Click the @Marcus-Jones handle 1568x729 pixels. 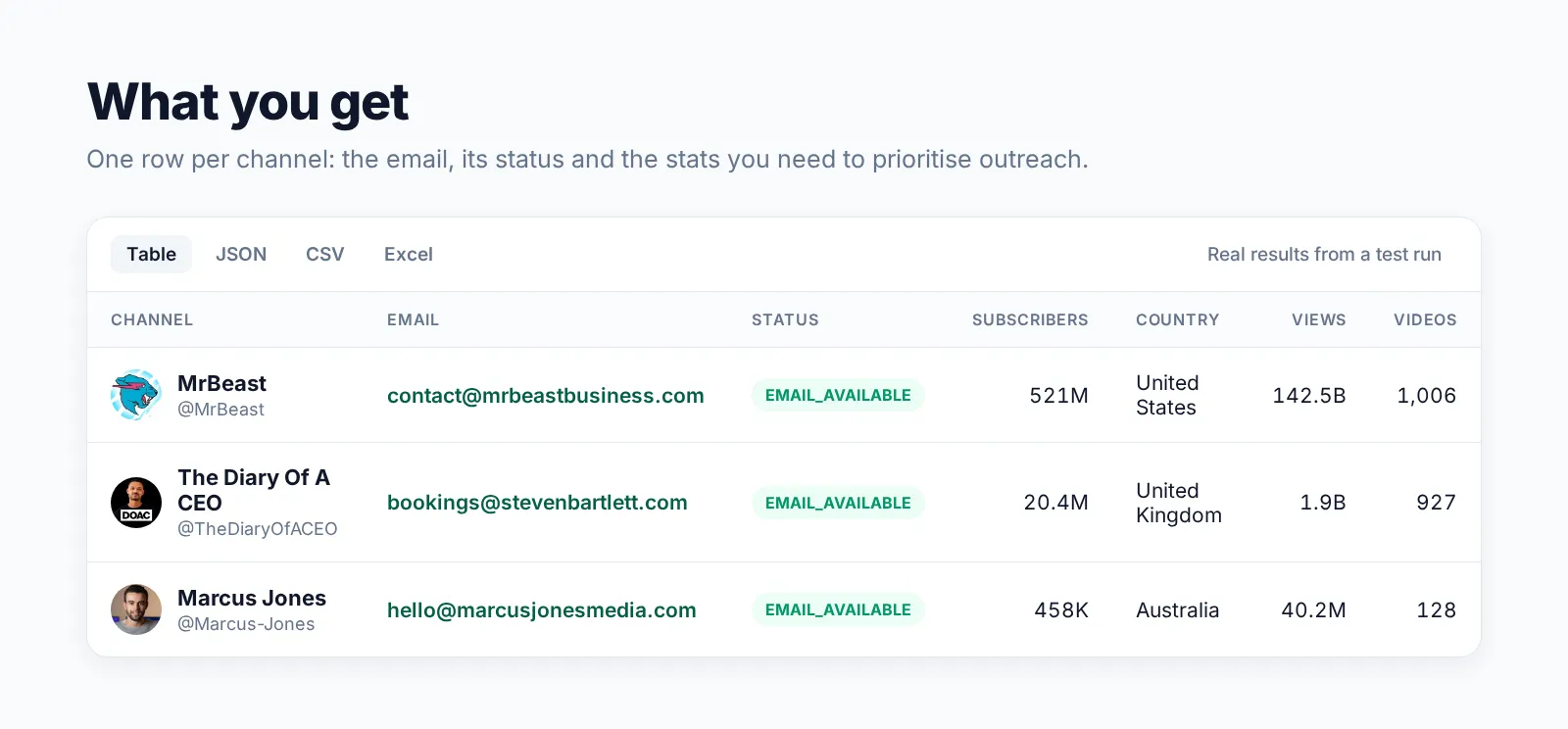click(x=246, y=624)
